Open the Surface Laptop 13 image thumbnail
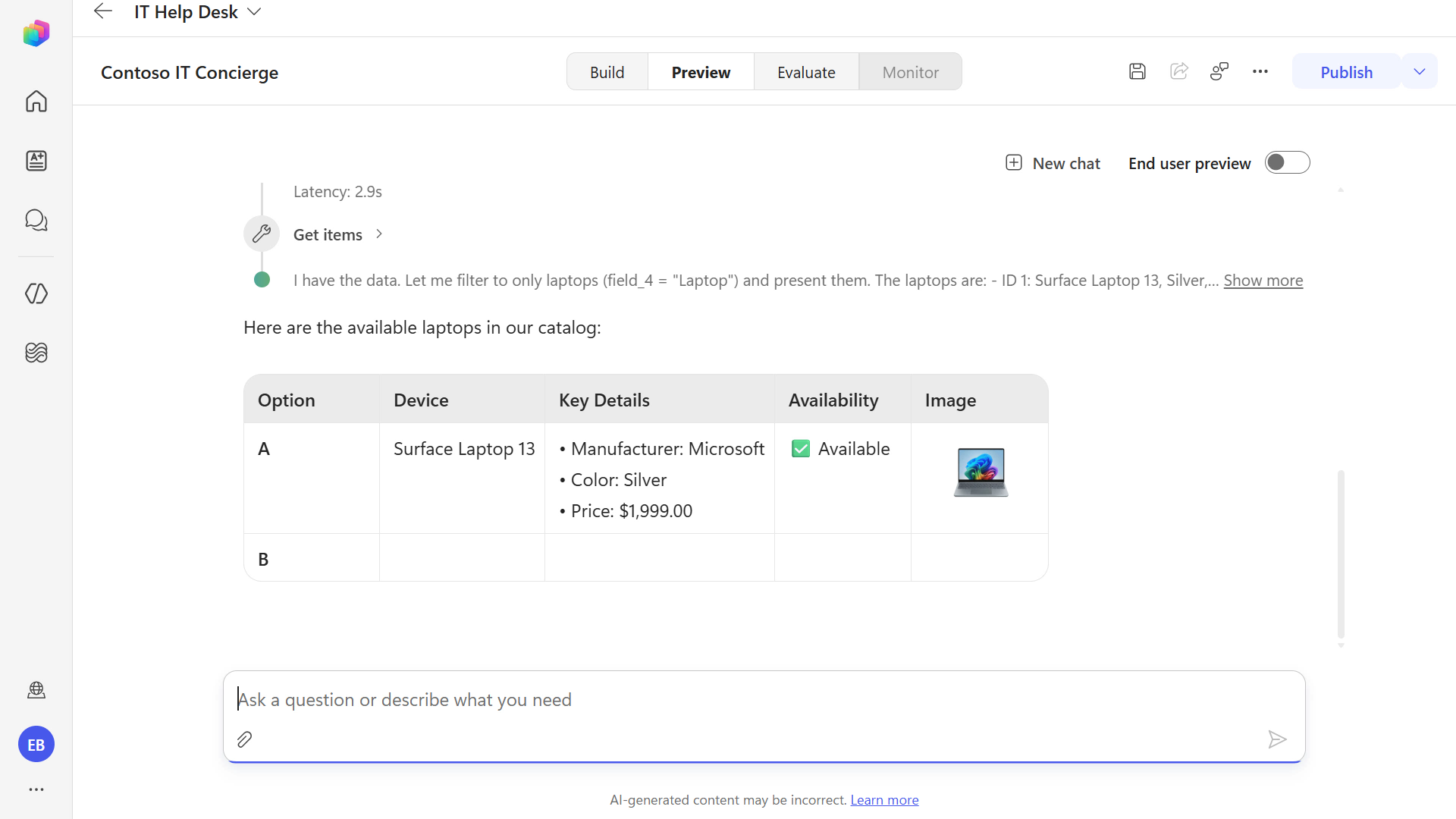Image resolution: width=1456 pixels, height=819 pixels. (x=981, y=472)
